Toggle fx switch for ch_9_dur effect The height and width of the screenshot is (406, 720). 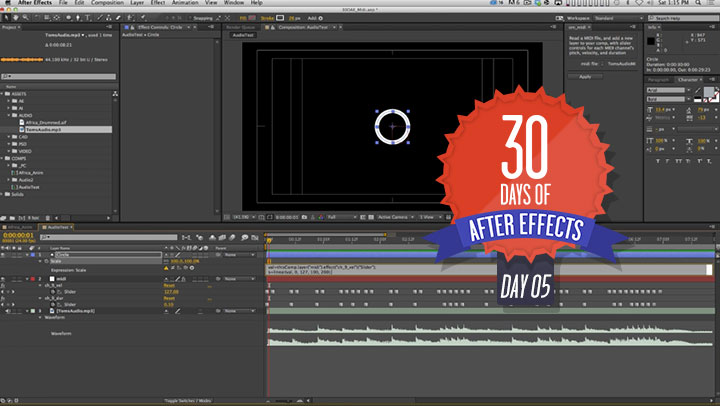coord(3,298)
